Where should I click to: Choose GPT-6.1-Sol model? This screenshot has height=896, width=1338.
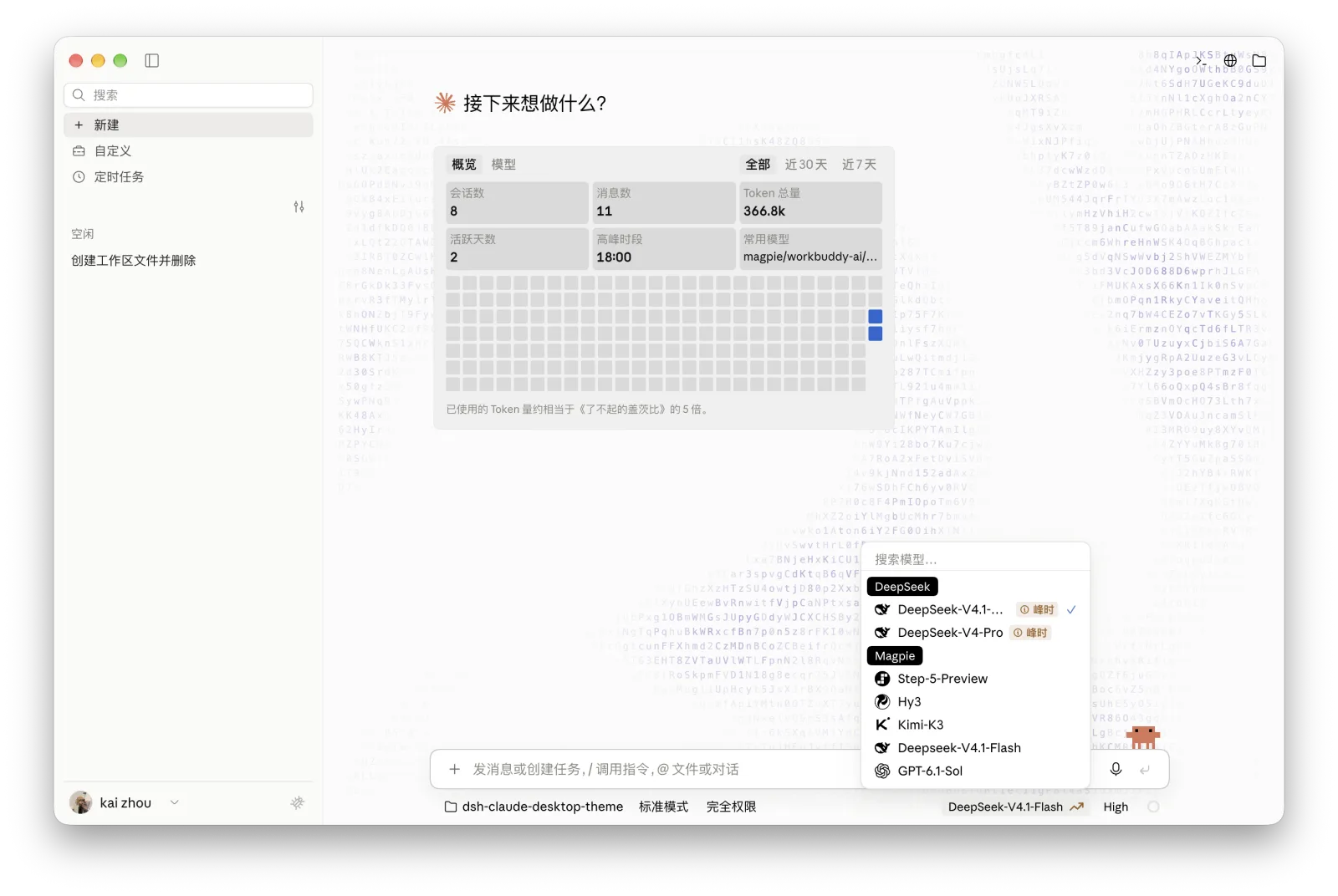(975, 771)
